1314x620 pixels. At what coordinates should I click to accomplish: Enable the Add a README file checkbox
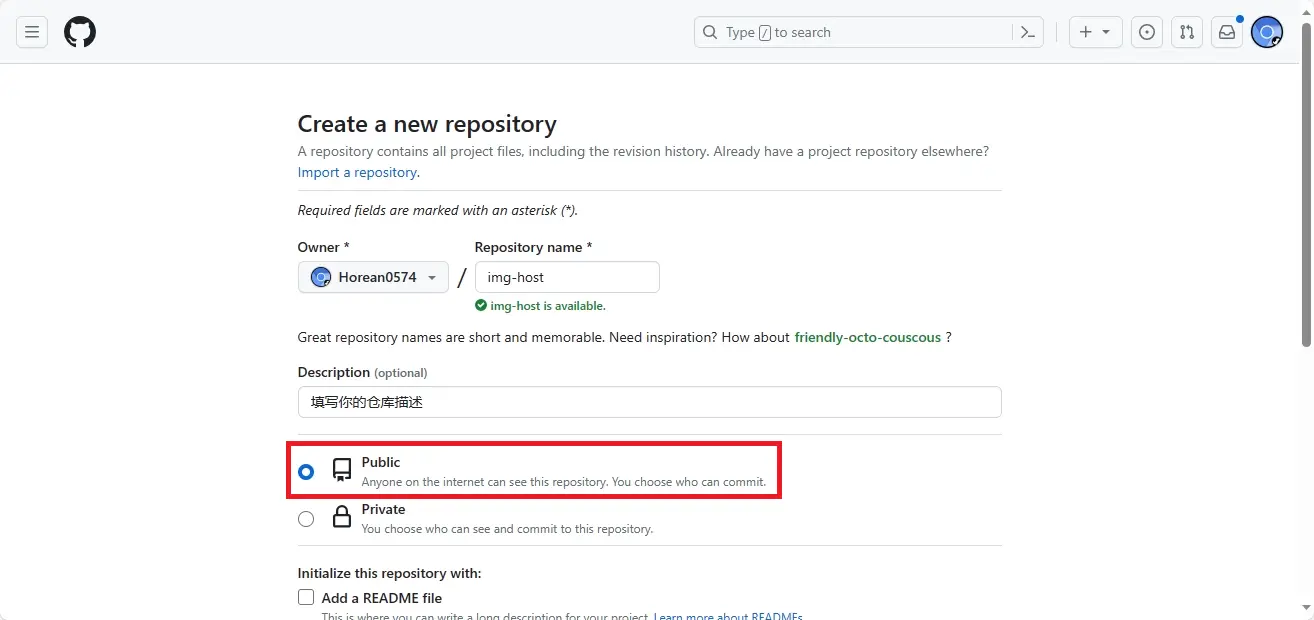(306, 598)
